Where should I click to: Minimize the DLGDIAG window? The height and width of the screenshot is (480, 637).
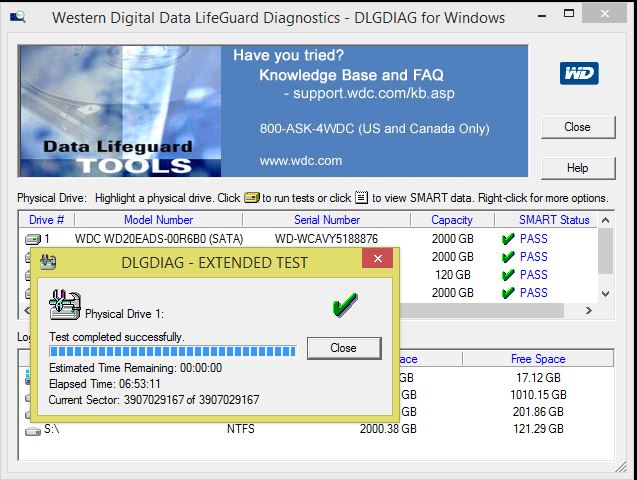542,16
